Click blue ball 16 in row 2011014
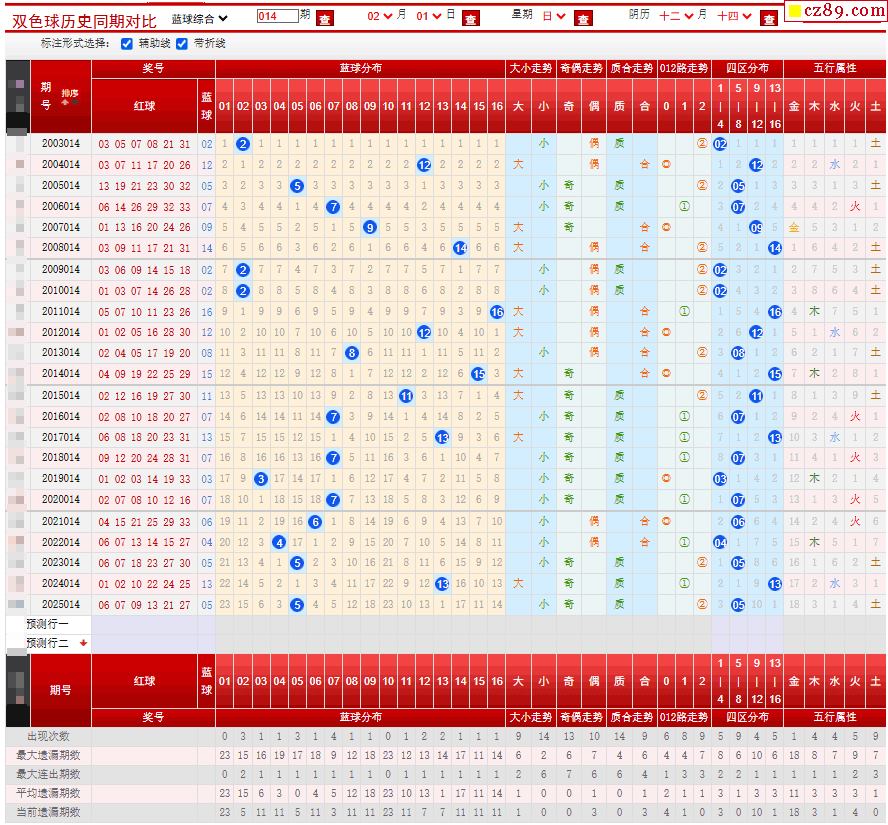Image resolution: width=888 pixels, height=825 pixels. [x=497, y=311]
